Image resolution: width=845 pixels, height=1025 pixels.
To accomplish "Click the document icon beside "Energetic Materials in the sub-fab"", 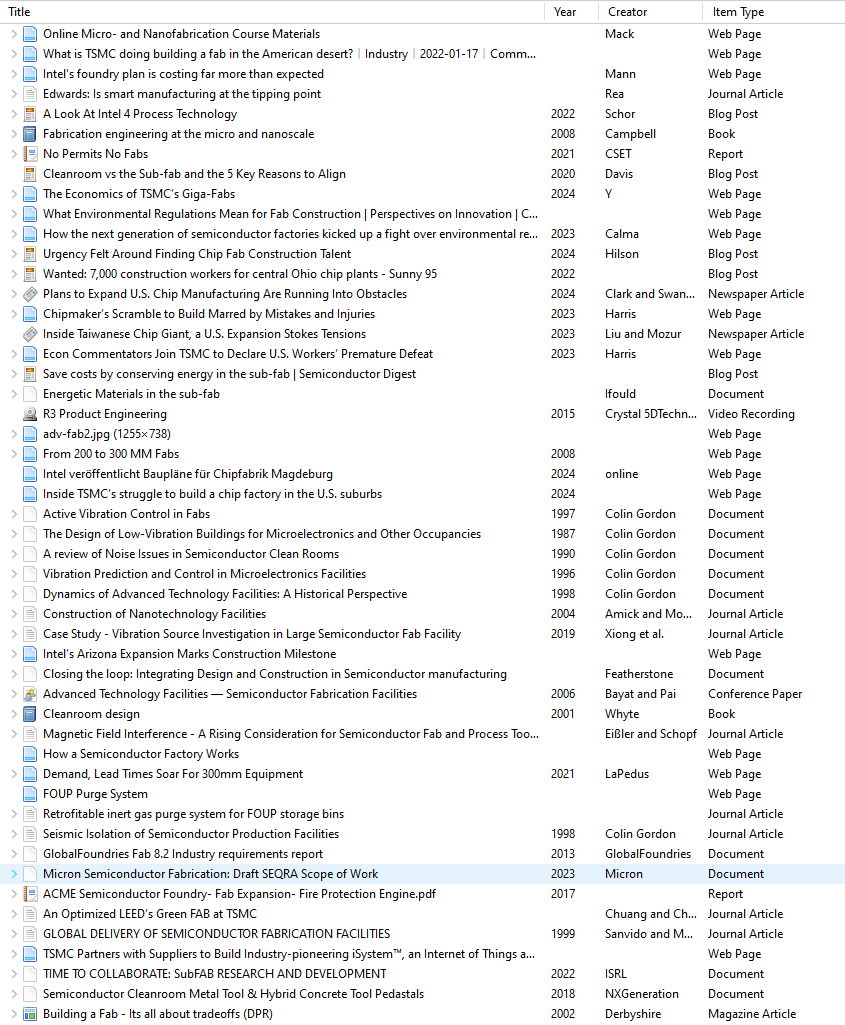I will pos(28,393).
